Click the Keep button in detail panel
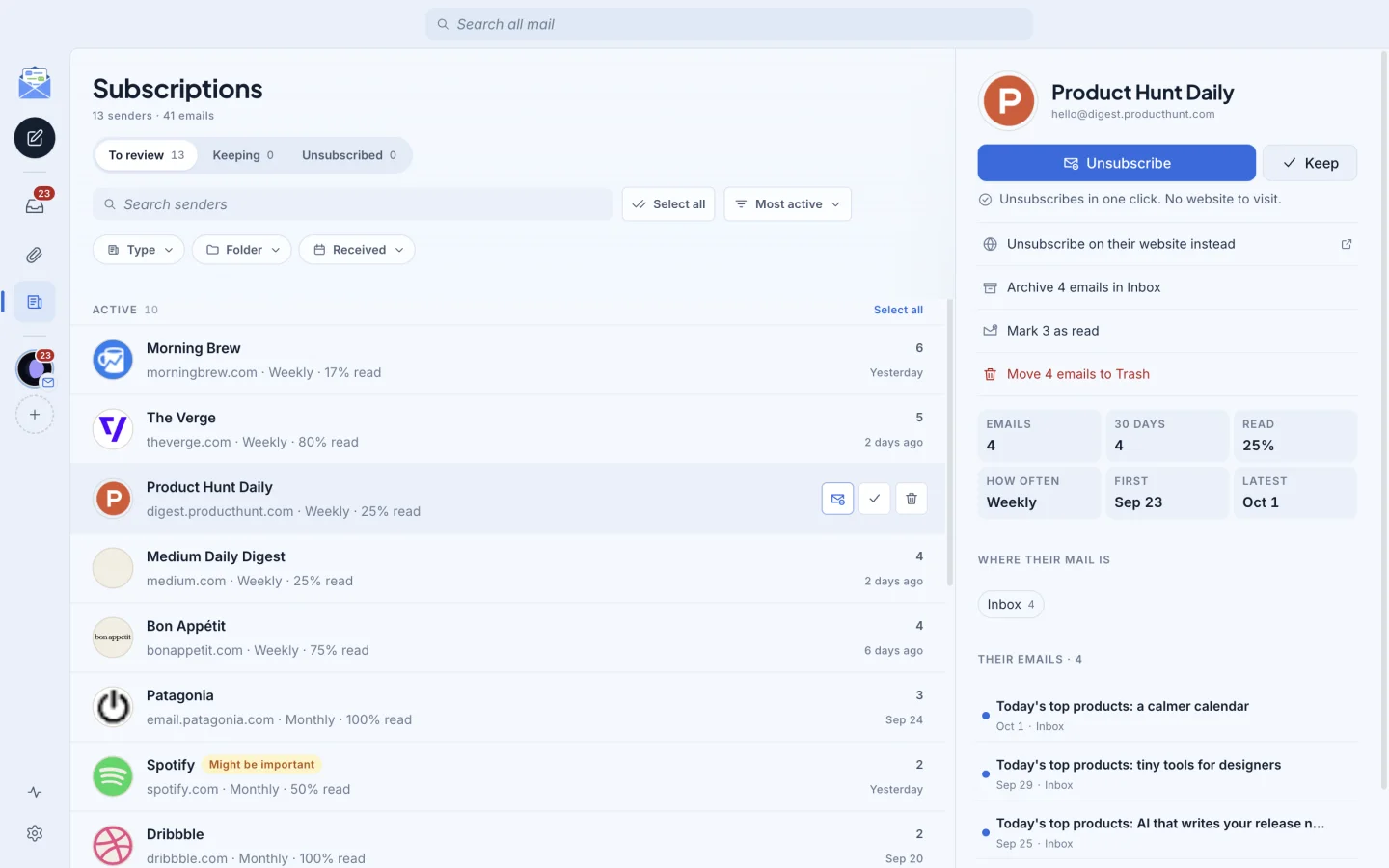Viewport: 1389px width, 868px height. click(1310, 163)
